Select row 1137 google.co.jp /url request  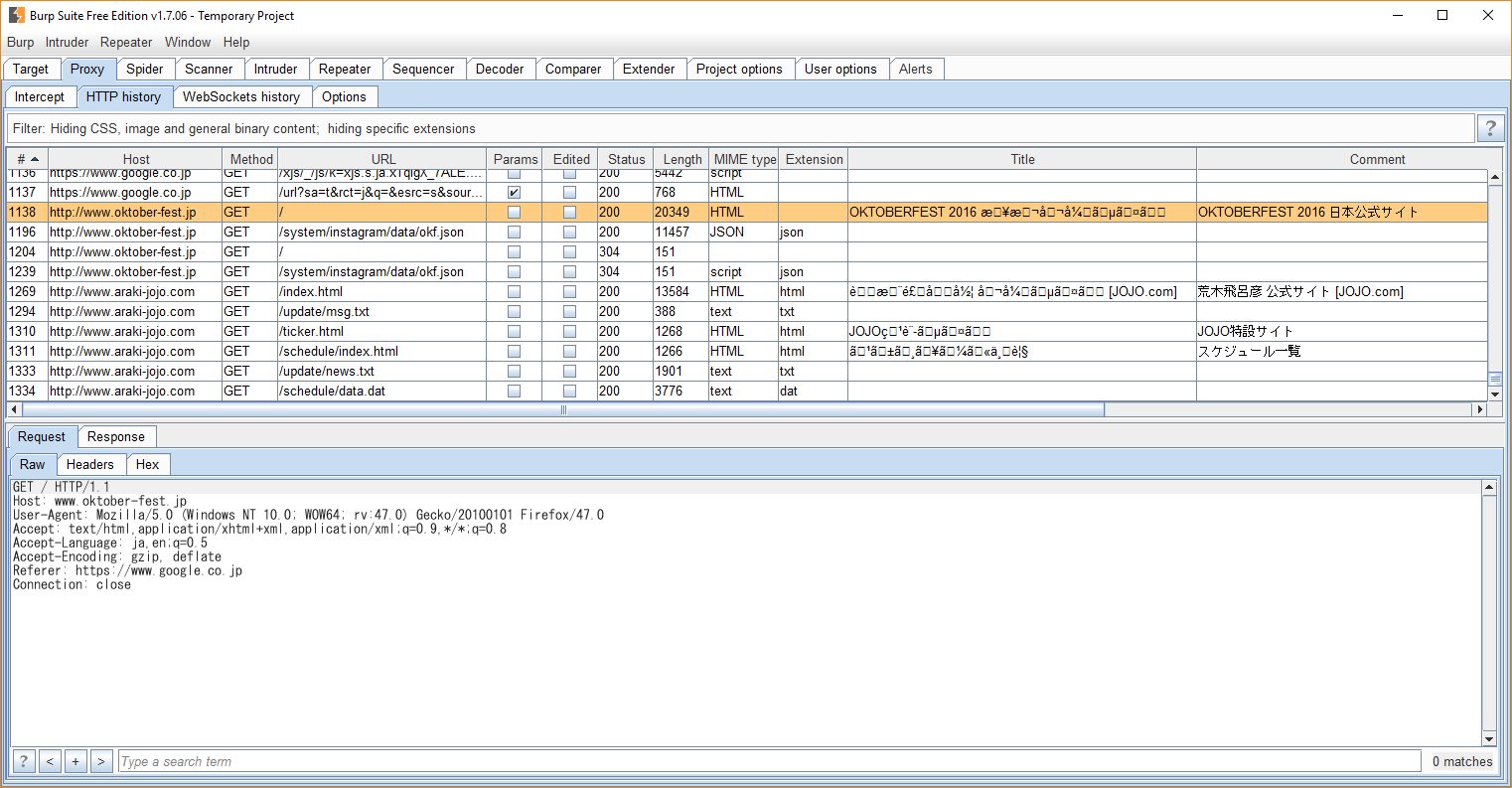[x=747, y=192]
